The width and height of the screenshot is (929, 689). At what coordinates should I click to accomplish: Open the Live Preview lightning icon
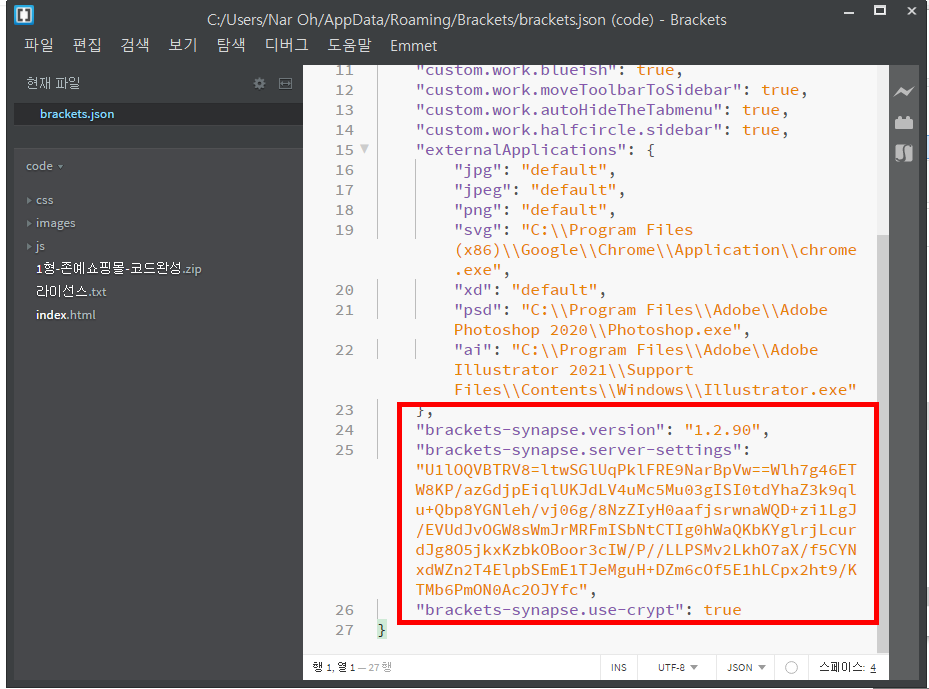click(x=904, y=91)
